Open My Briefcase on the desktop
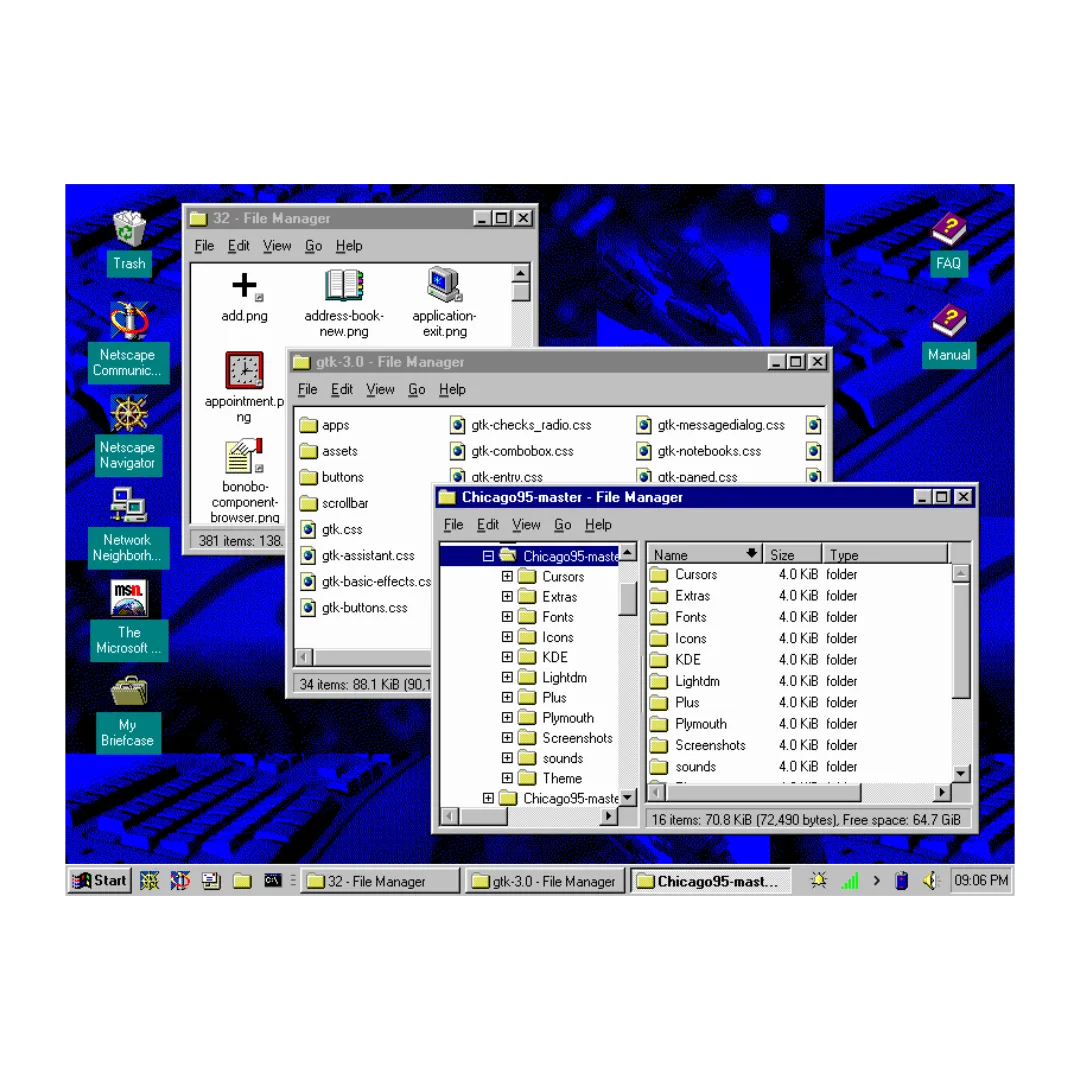 pos(127,690)
